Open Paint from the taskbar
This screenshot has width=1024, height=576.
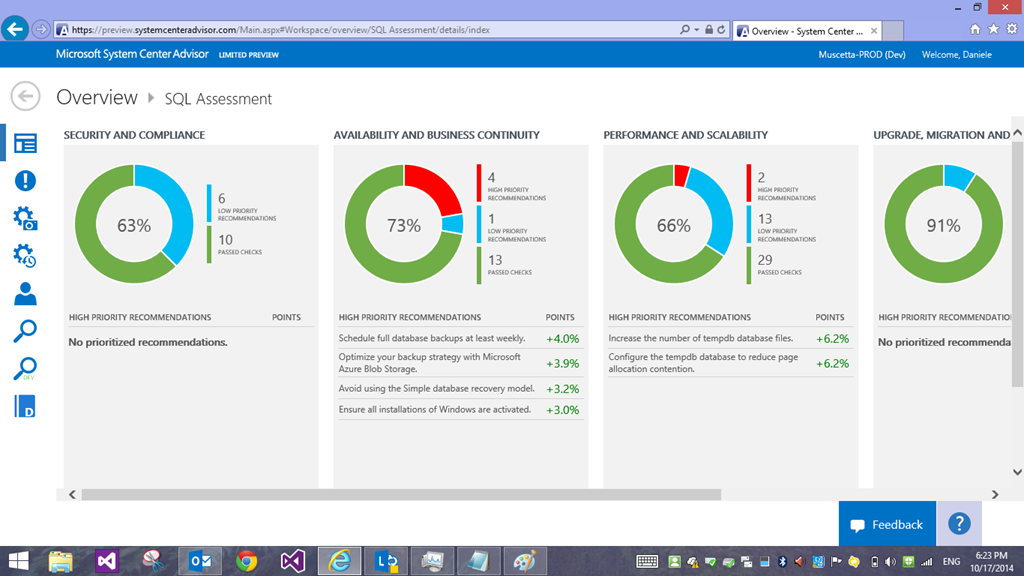(524, 561)
